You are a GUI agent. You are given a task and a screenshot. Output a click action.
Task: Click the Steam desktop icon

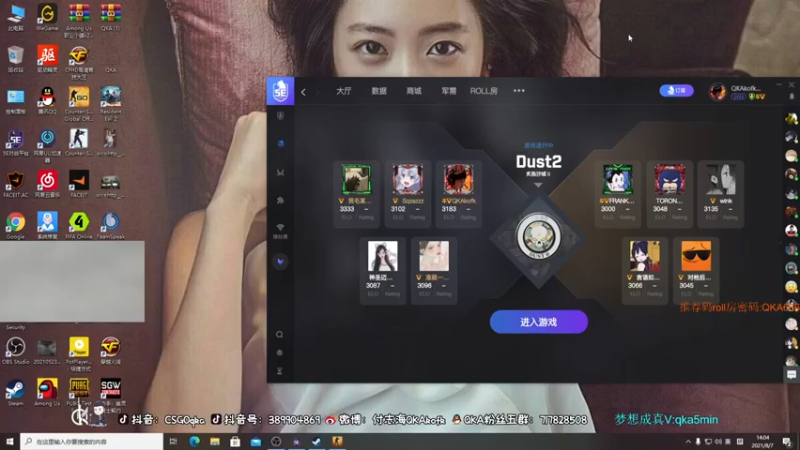click(x=15, y=392)
